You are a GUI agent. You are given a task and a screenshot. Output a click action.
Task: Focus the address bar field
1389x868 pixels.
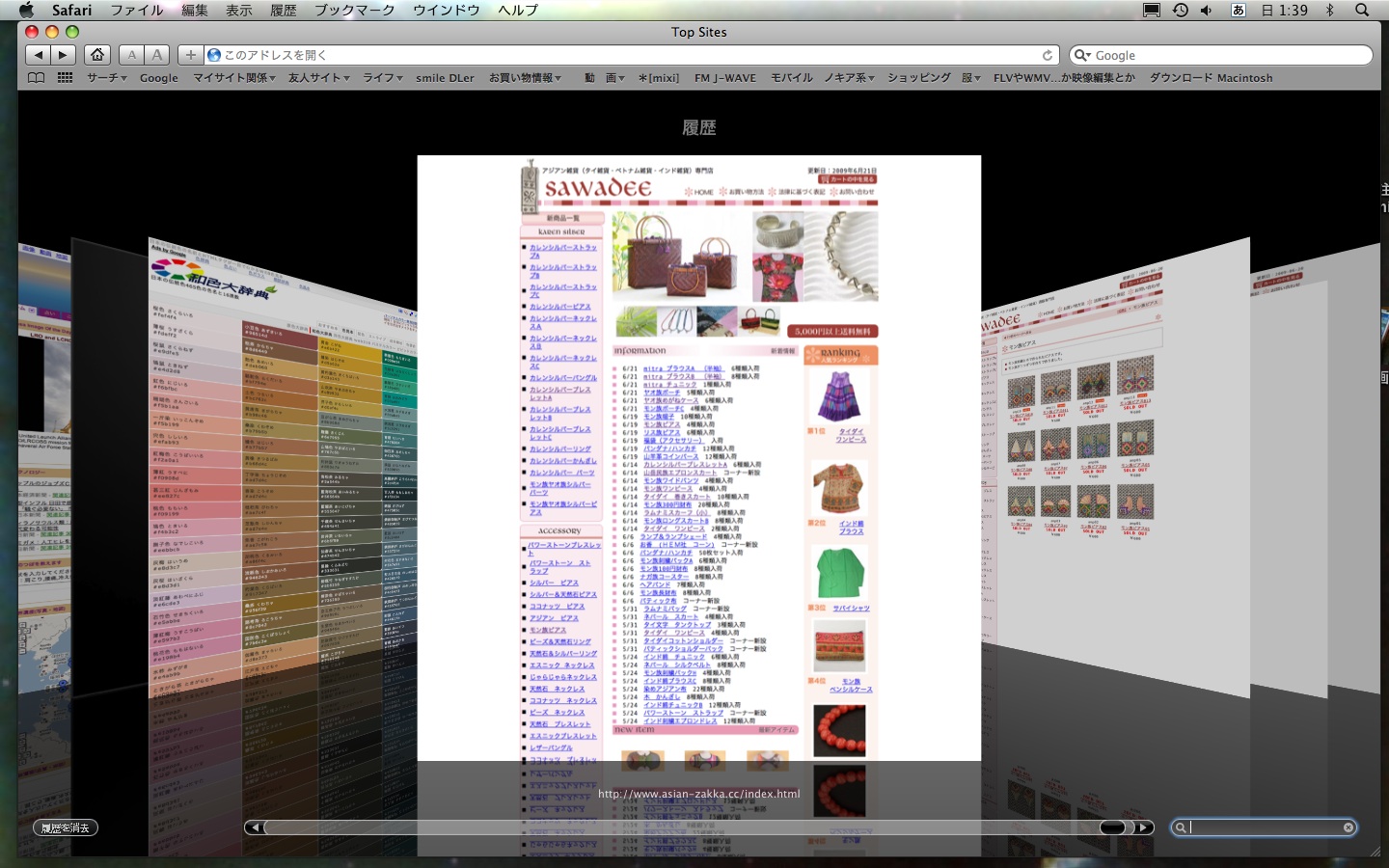[x=631, y=55]
